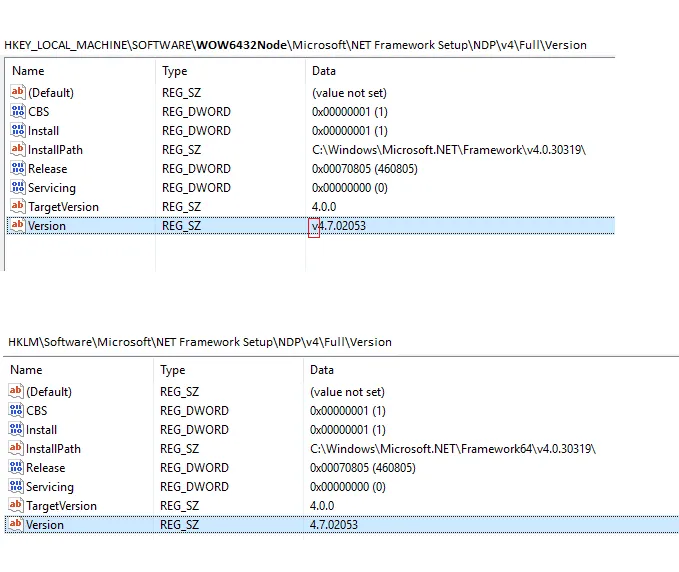
Task: Select TargetVersion name in WOW6432Node table
Action: tap(64, 207)
